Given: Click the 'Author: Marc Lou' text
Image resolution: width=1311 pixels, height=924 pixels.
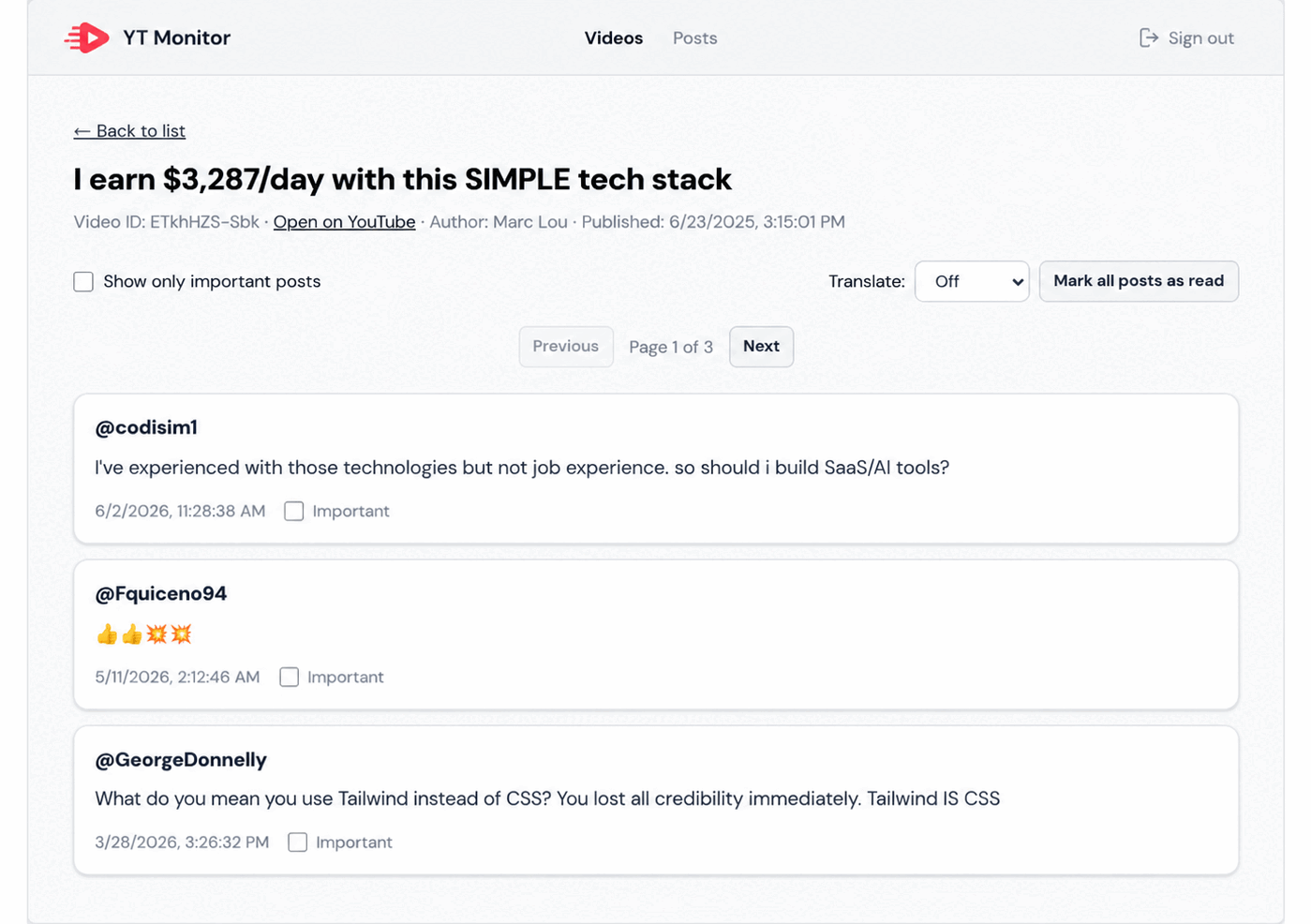Looking at the screenshot, I should click(x=499, y=222).
